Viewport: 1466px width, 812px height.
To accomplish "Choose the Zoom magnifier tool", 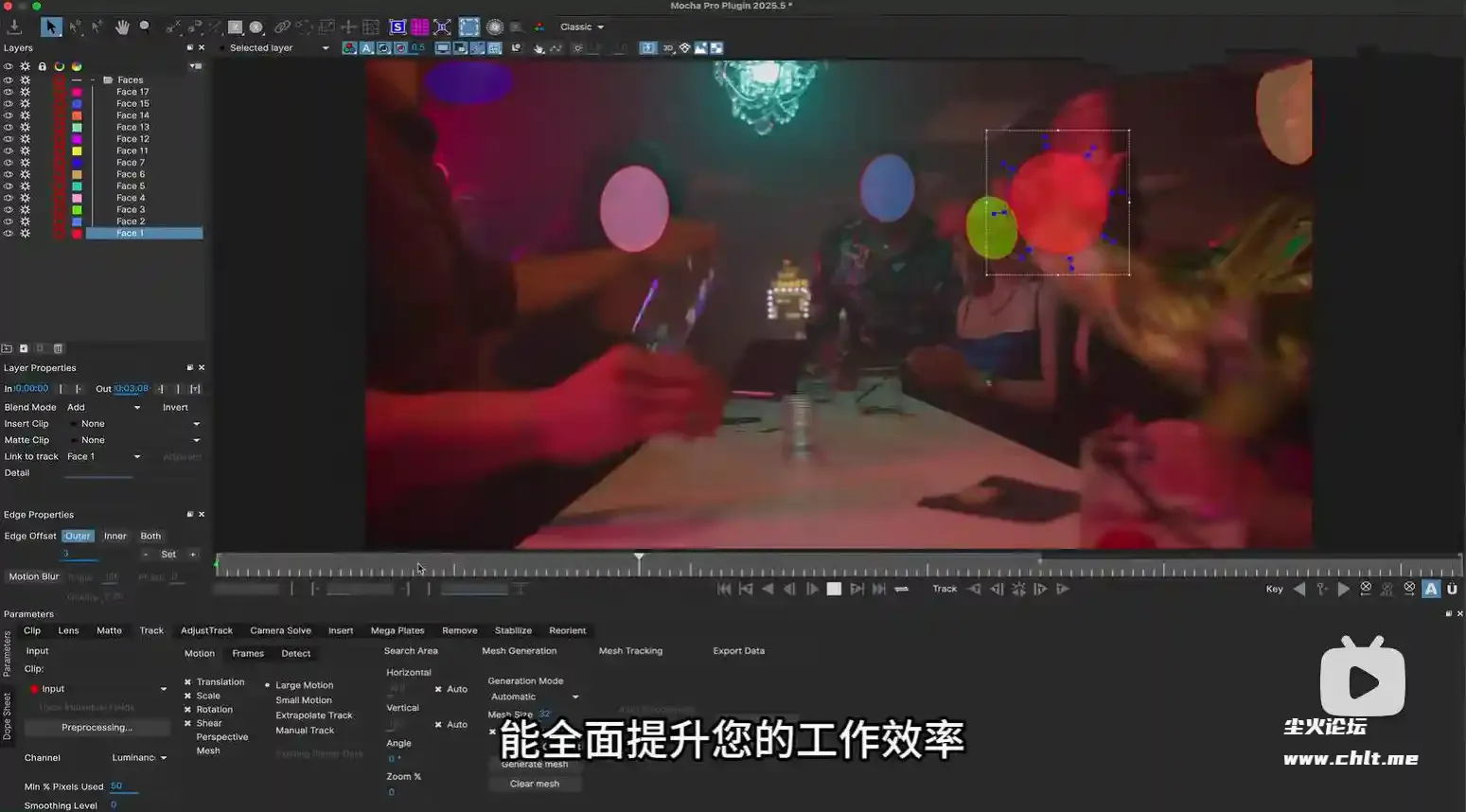I will pos(145,26).
